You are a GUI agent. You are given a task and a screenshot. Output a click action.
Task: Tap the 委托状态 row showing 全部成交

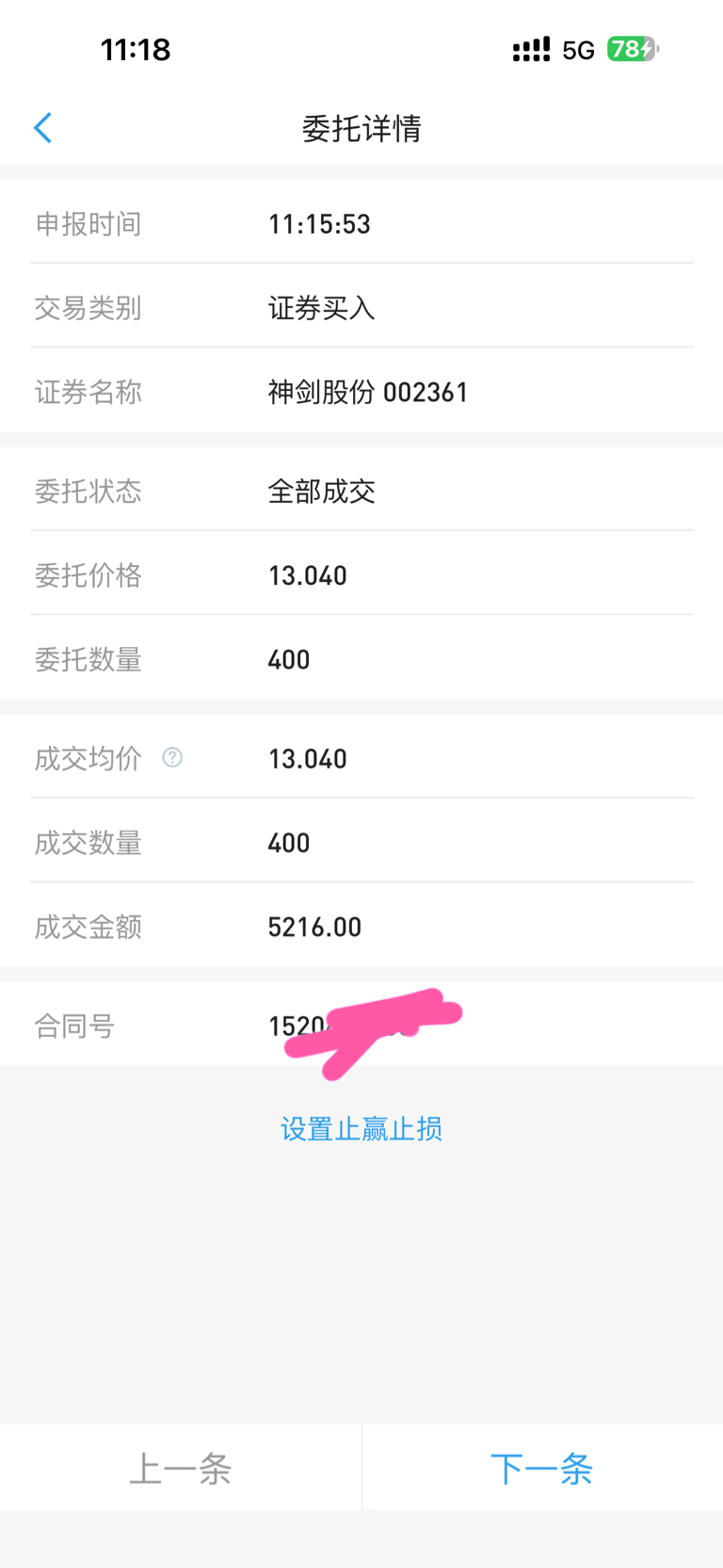[x=361, y=490]
